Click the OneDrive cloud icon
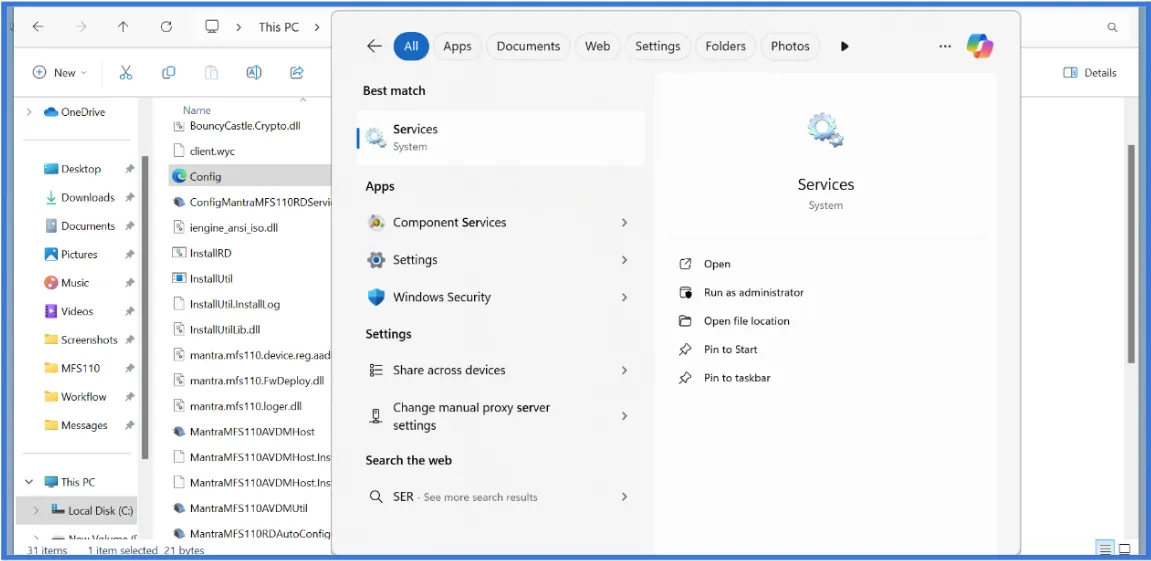Screen dimensions: 1151x561 51,112
